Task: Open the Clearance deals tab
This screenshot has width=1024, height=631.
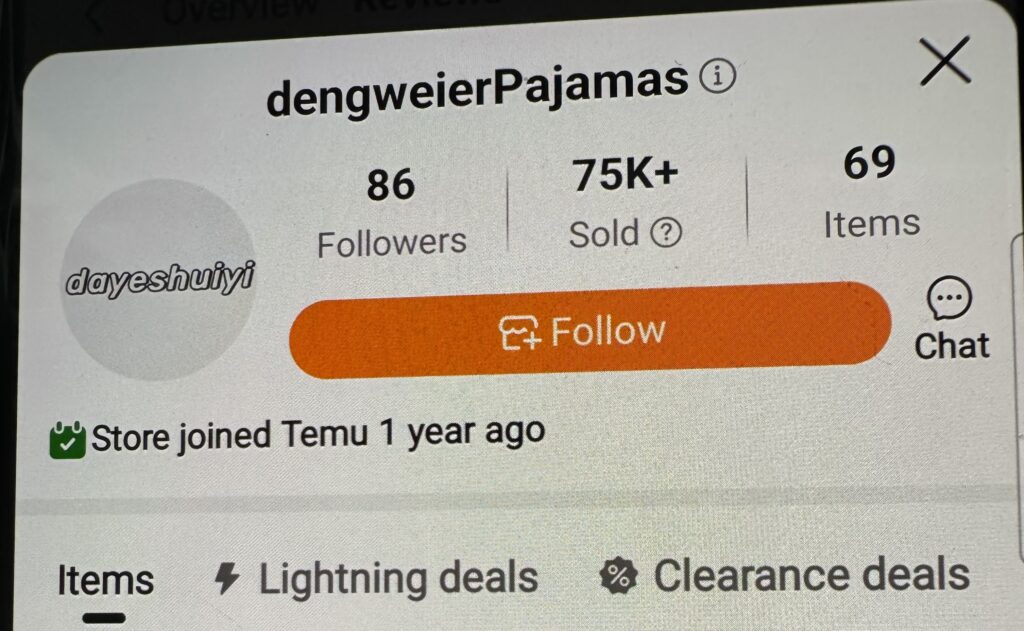Action: pos(784,575)
